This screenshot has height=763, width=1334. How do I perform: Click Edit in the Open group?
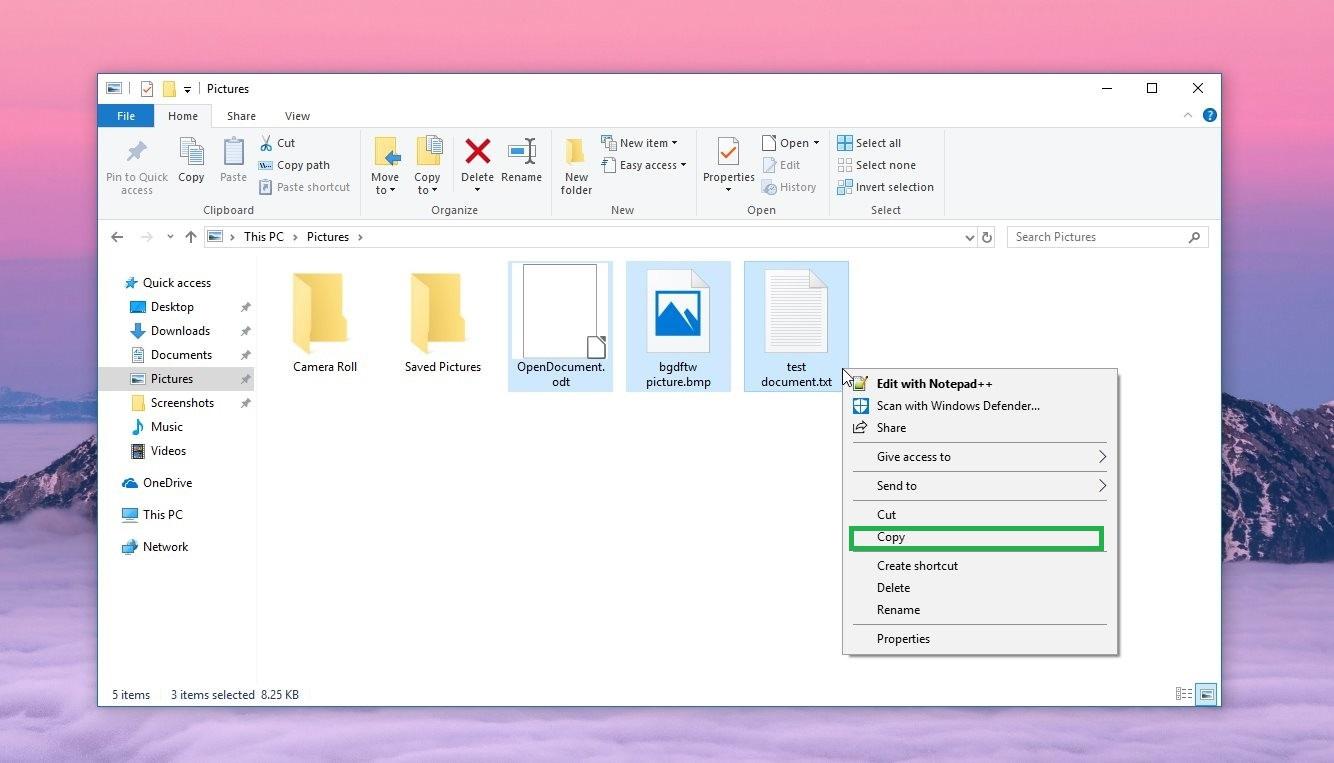tap(781, 165)
